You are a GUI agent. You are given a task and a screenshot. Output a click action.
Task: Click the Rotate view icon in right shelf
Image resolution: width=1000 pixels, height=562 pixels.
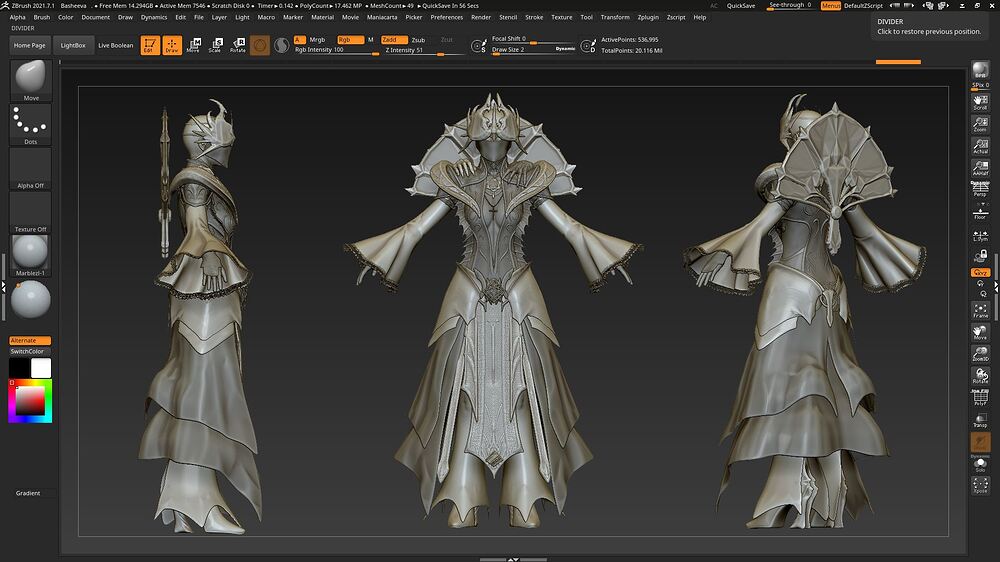click(x=980, y=376)
